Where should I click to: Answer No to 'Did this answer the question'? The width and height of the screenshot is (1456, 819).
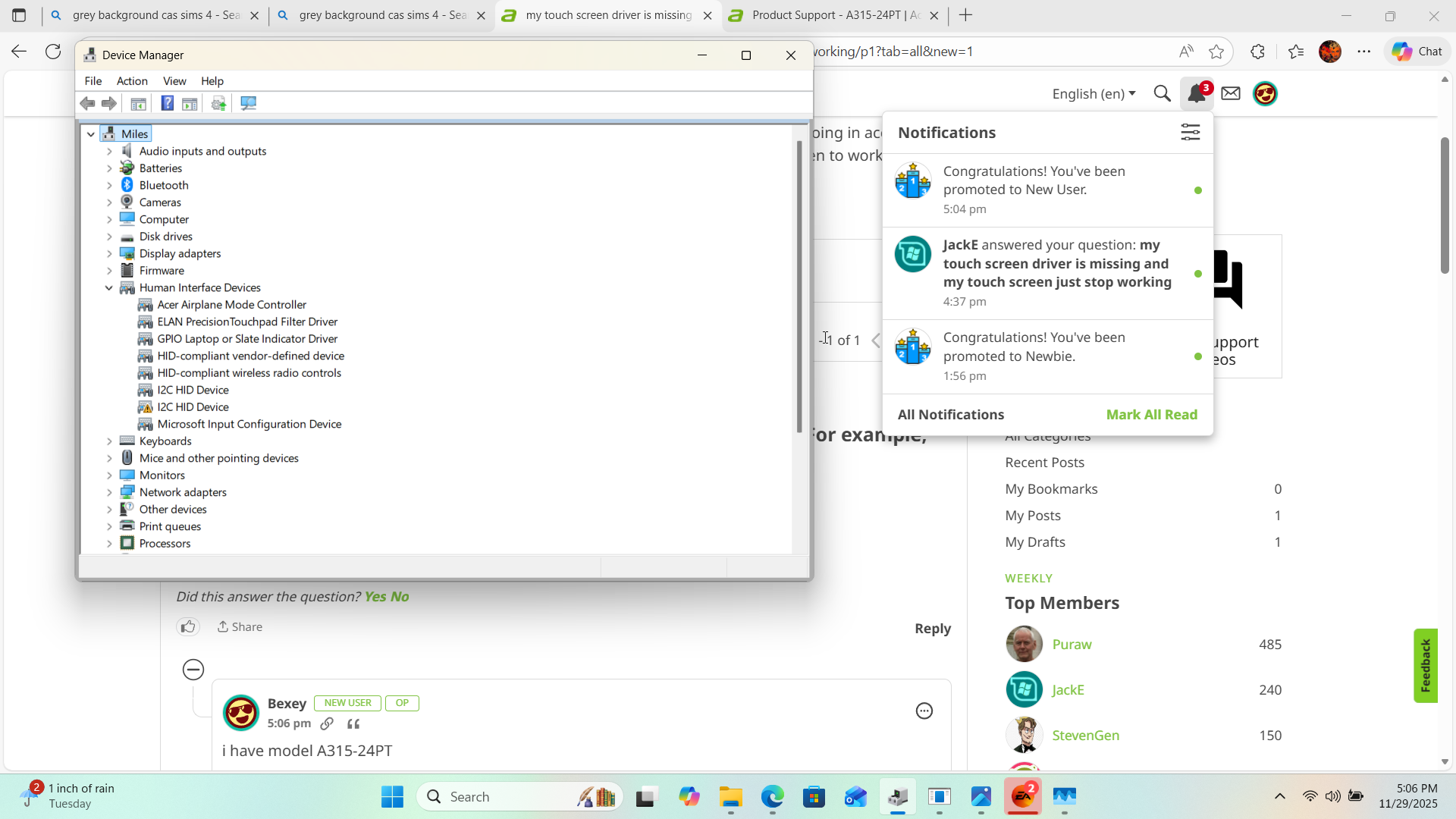pos(400,597)
